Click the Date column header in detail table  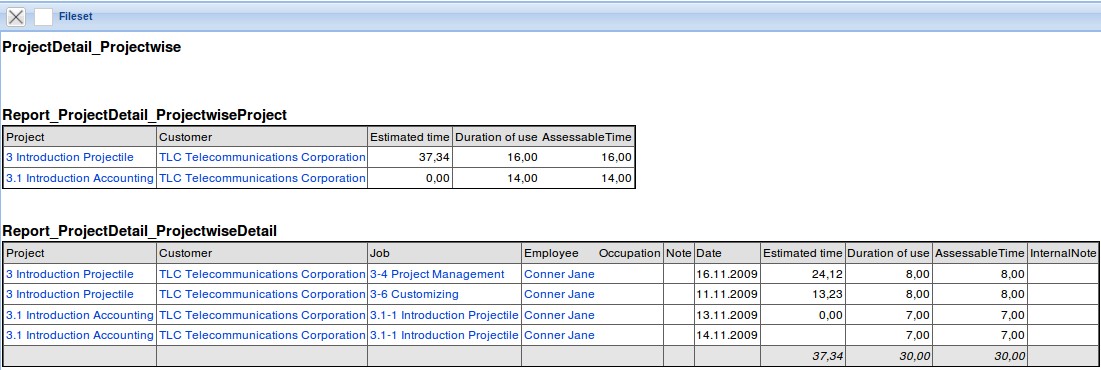pos(708,253)
